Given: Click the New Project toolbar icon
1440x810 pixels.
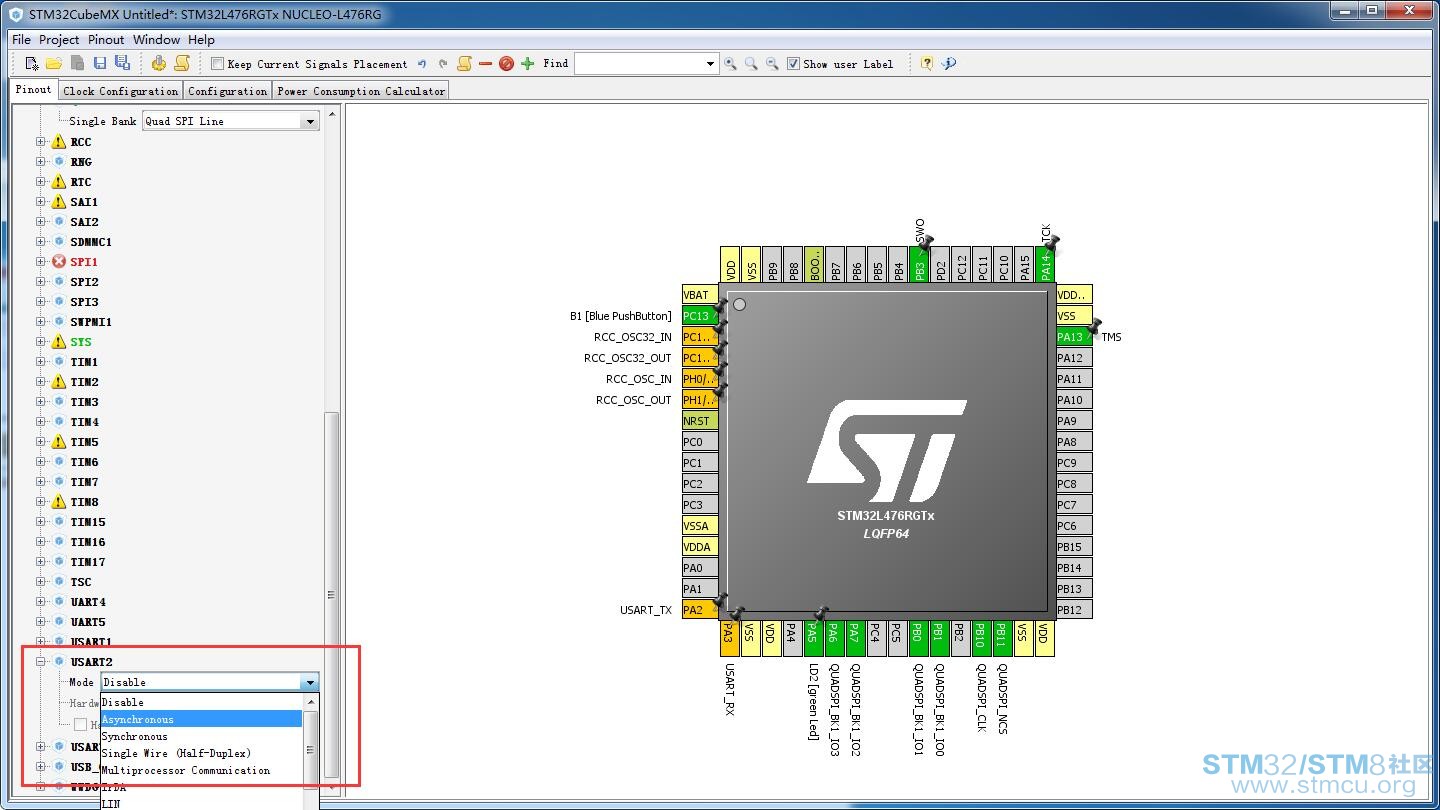Looking at the screenshot, I should coord(32,64).
